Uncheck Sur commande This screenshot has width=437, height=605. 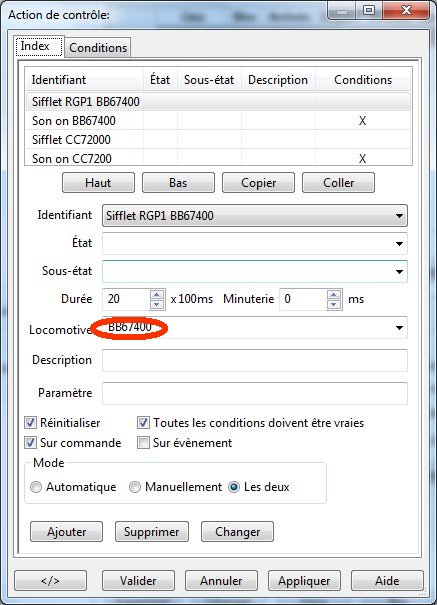click(x=30, y=443)
